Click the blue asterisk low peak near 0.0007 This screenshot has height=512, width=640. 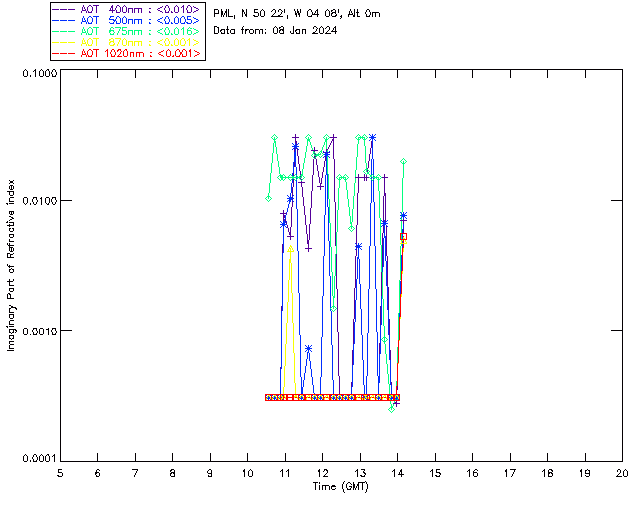point(309,349)
